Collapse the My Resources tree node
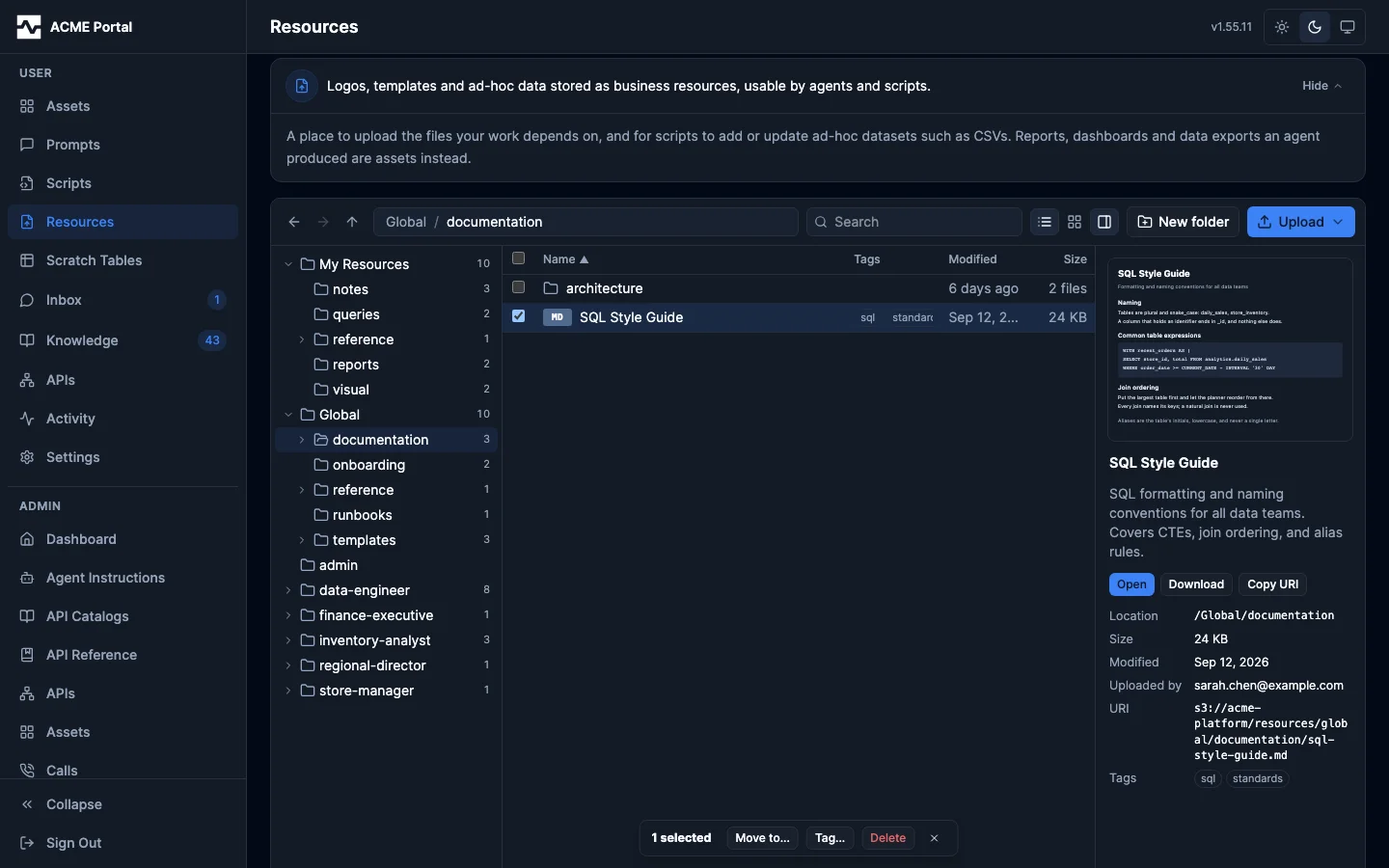The height and width of the screenshot is (868, 1389). [288, 264]
